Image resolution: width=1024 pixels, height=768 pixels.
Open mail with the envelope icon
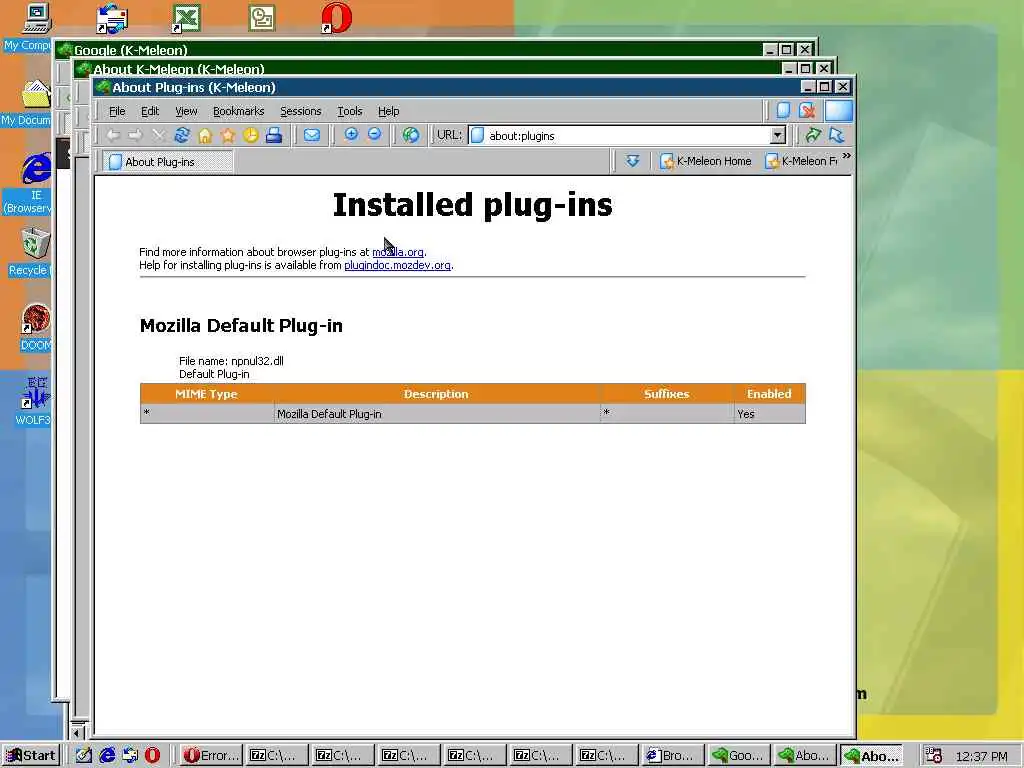click(312, 135)
